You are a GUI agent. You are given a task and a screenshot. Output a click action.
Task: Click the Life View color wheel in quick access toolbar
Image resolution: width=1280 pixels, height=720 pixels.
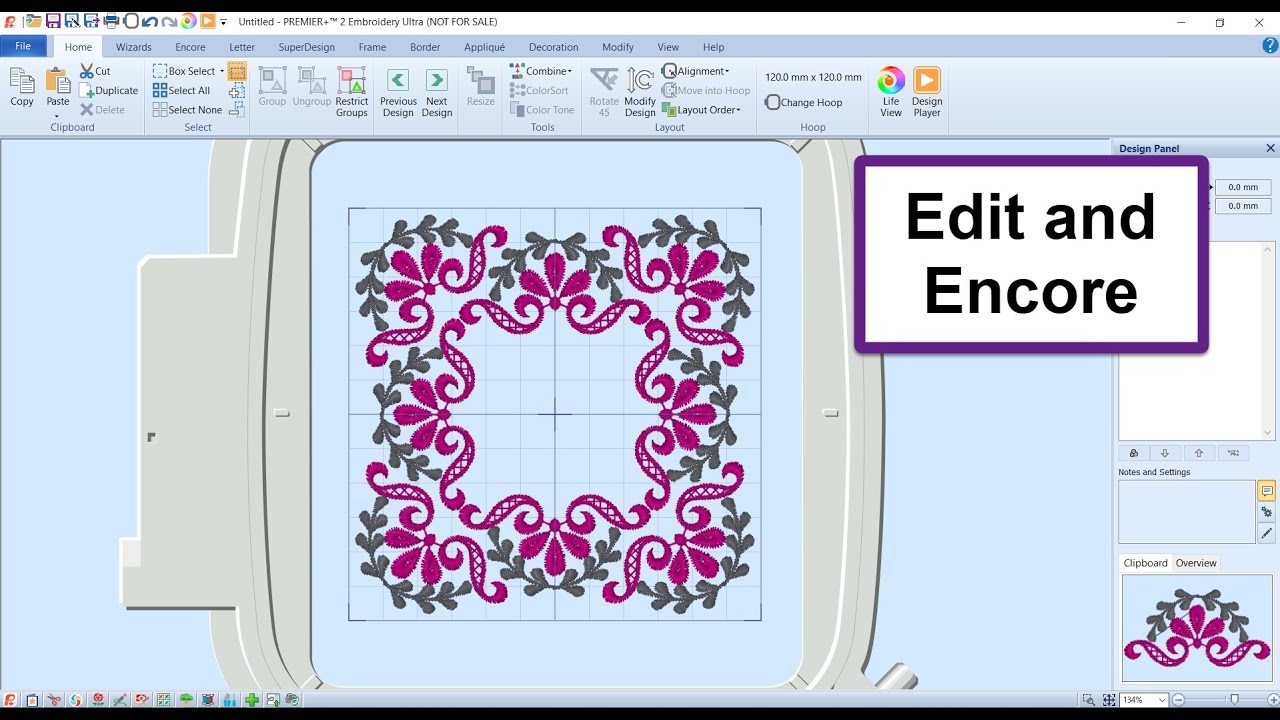point(189,21)
